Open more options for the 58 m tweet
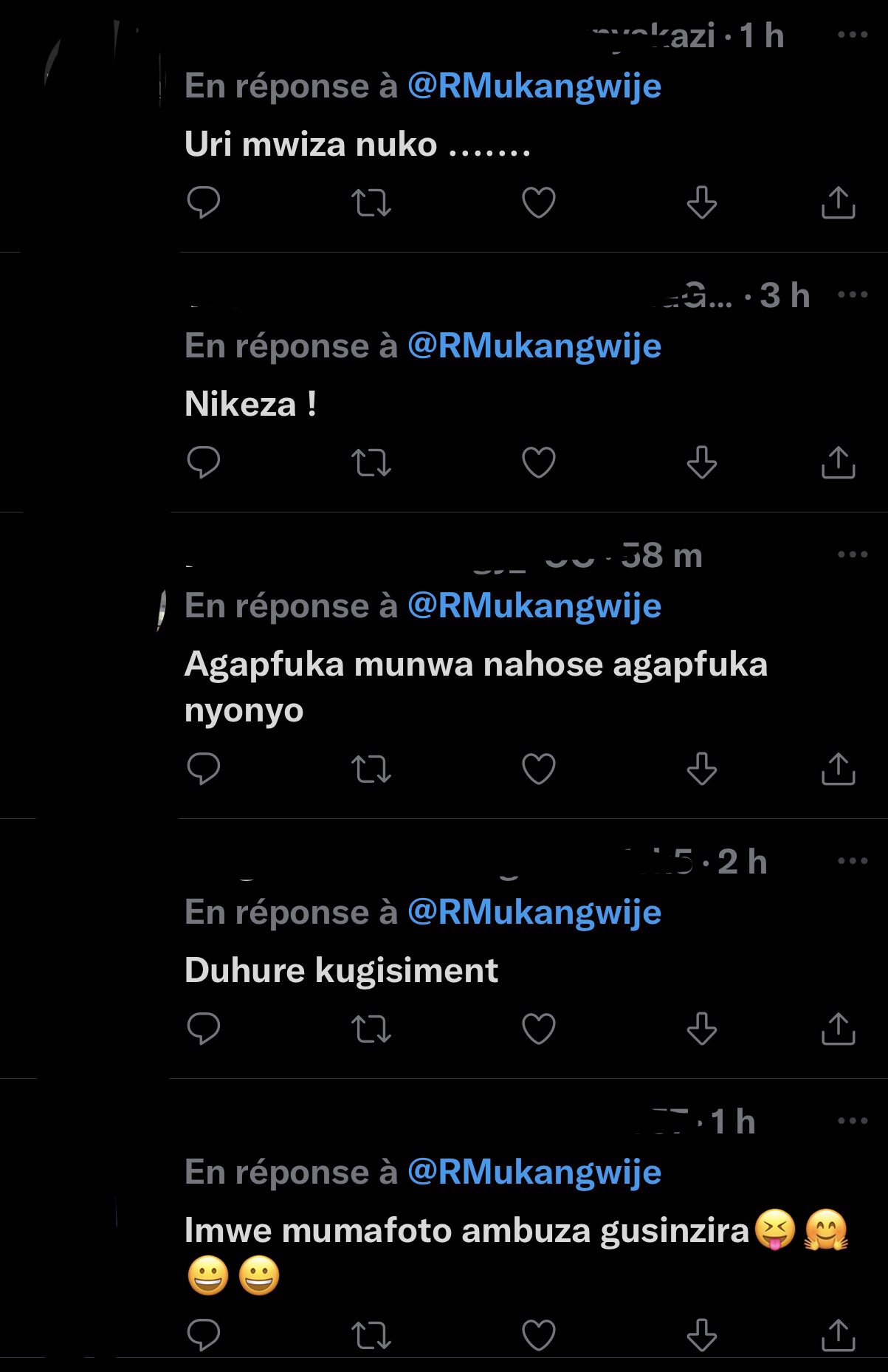888x1372 pixels. 853,555
